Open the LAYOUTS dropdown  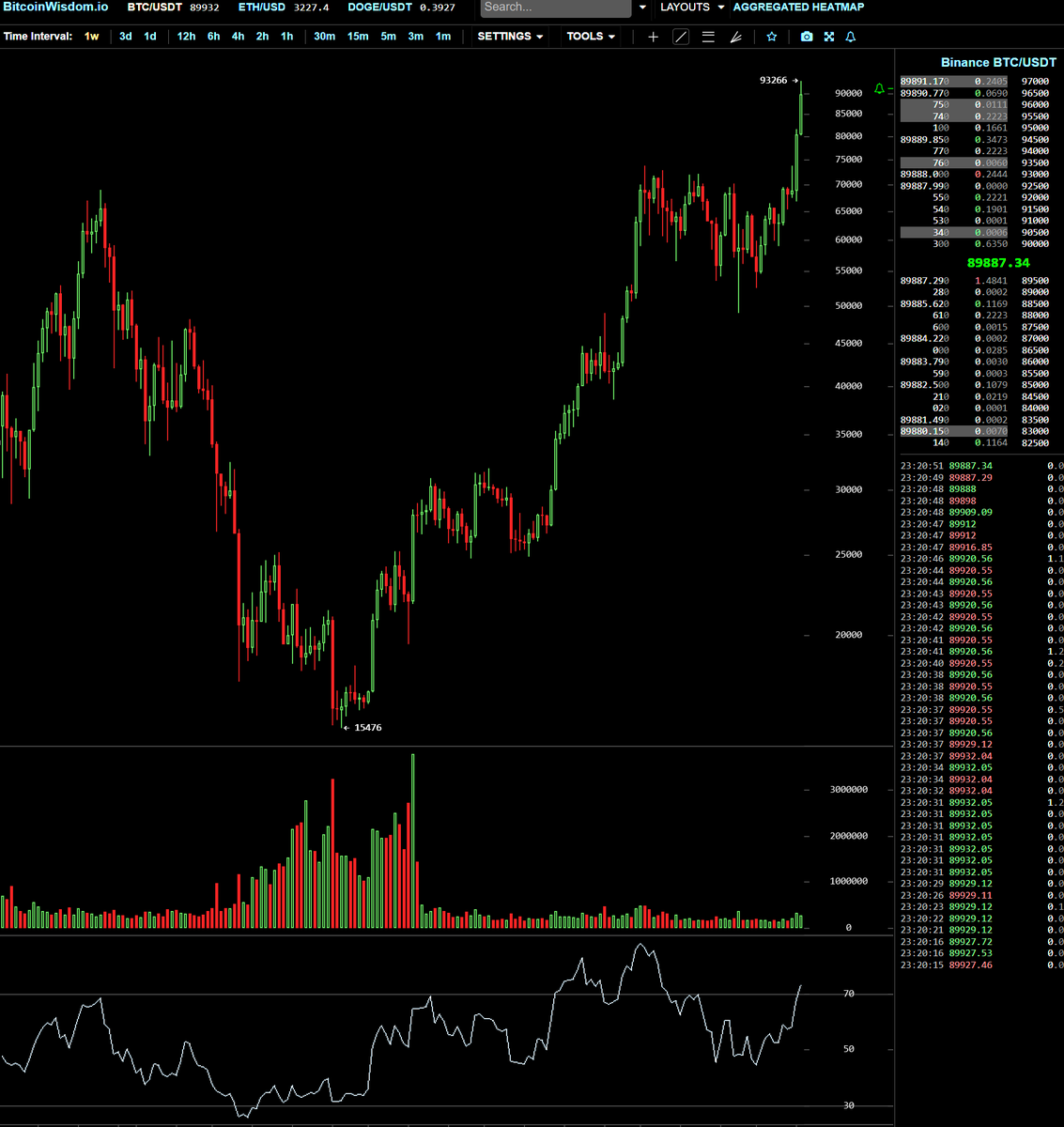click(692, 8)
